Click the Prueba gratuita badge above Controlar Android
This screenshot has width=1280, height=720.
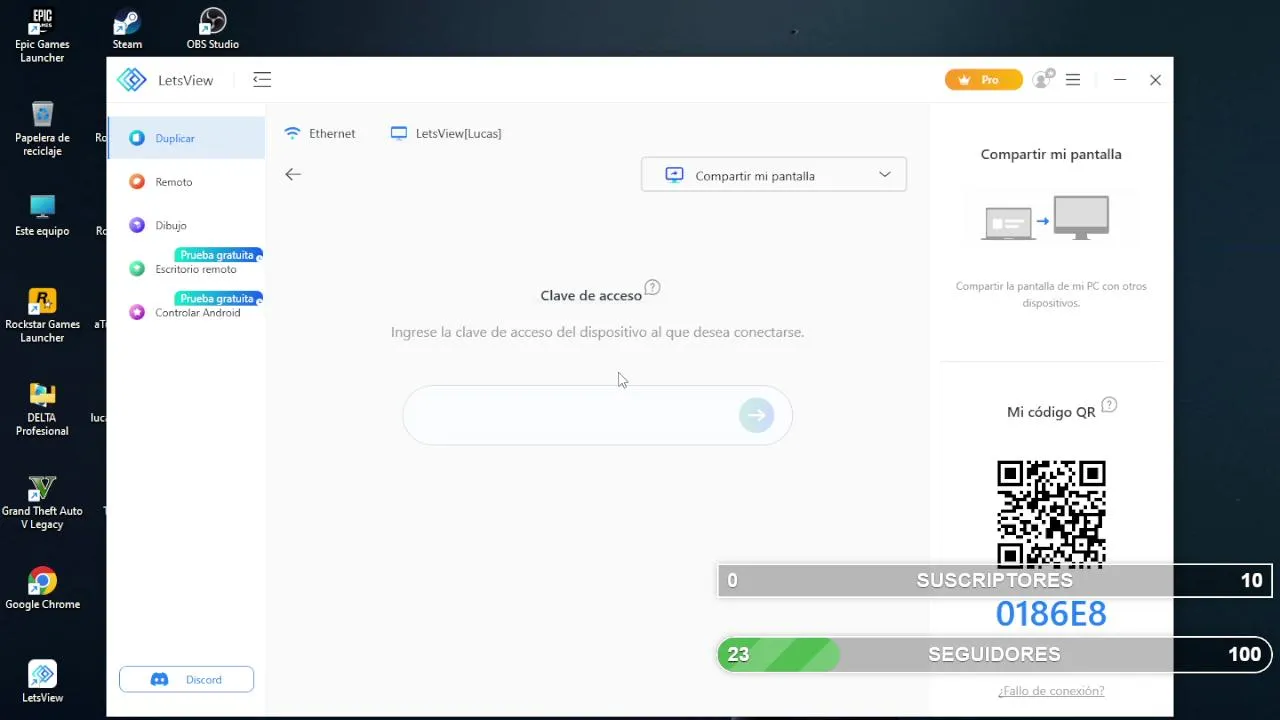[x=218, y=298]
